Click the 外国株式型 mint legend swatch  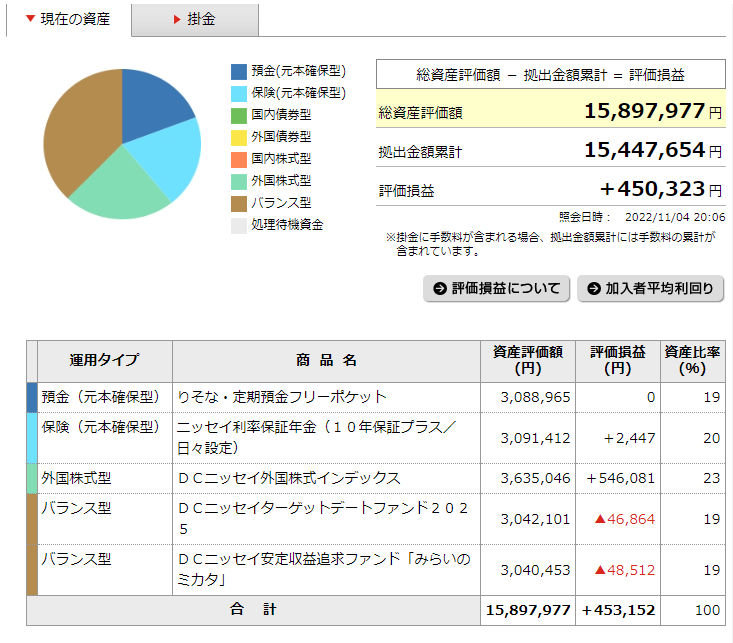pos(239,181)
